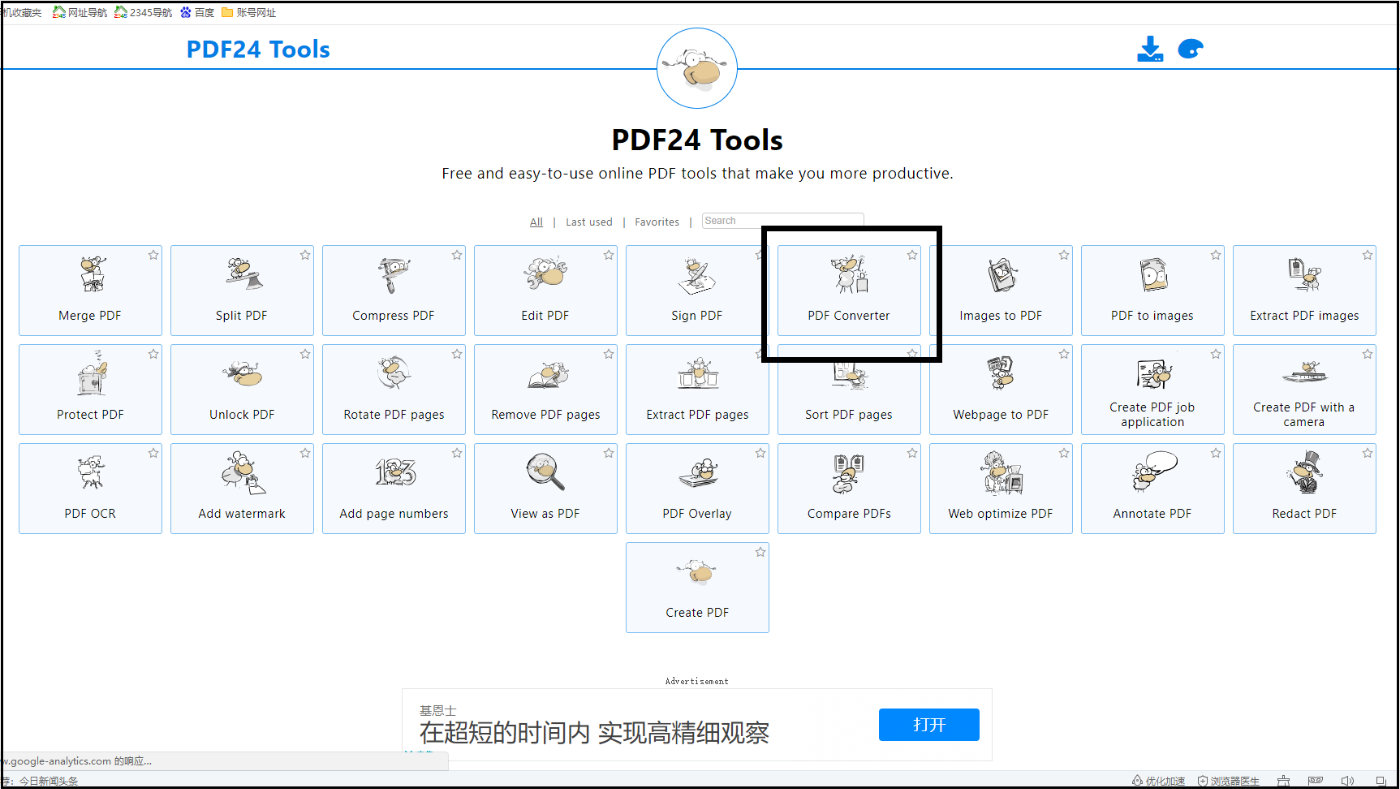
Task: Open the 百度 bookmark
Action: [197, 13]
